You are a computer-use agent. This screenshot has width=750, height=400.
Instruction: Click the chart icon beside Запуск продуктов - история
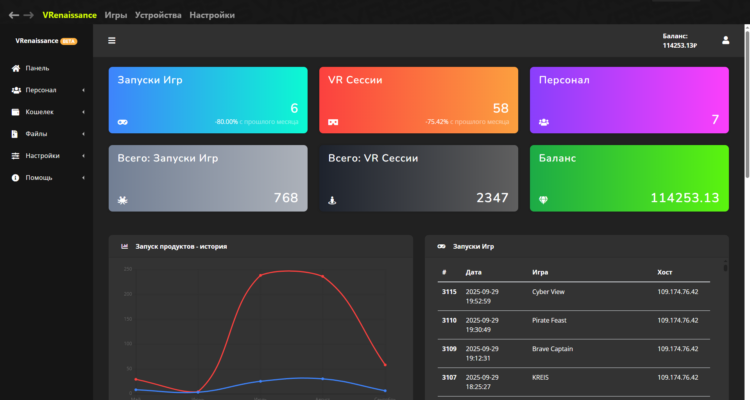(124, 246)
